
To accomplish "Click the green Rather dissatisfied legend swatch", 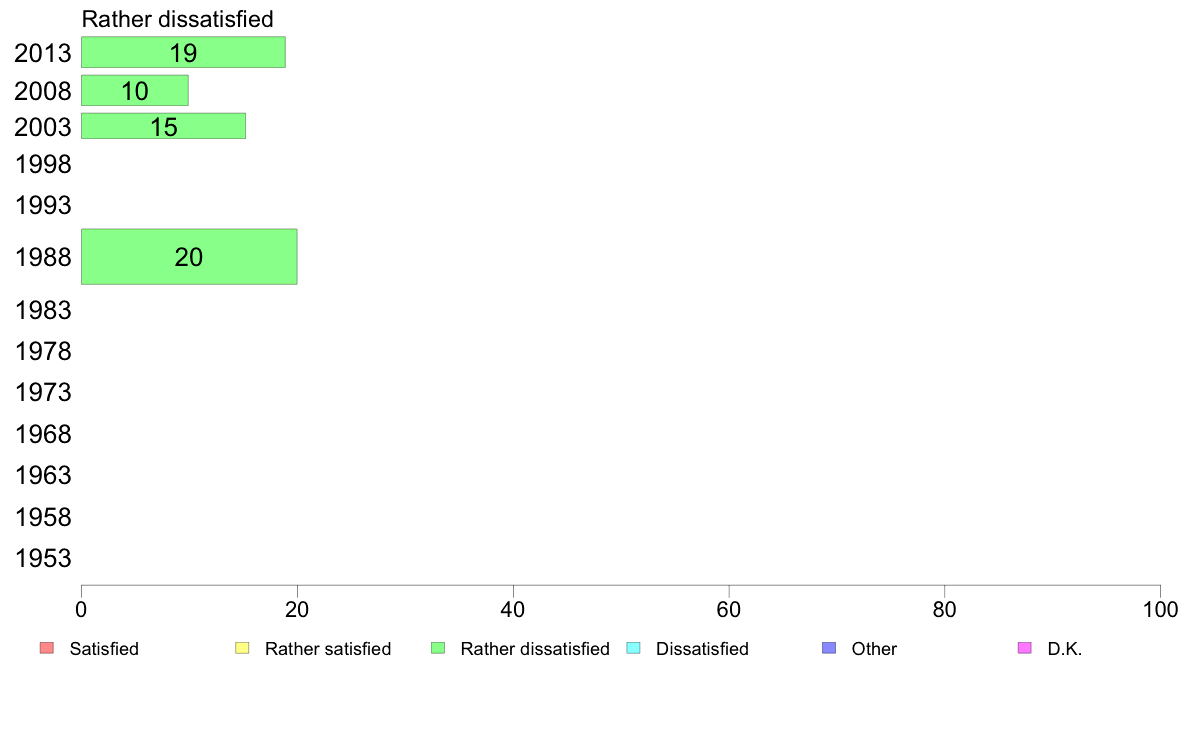I will (438, 648).
